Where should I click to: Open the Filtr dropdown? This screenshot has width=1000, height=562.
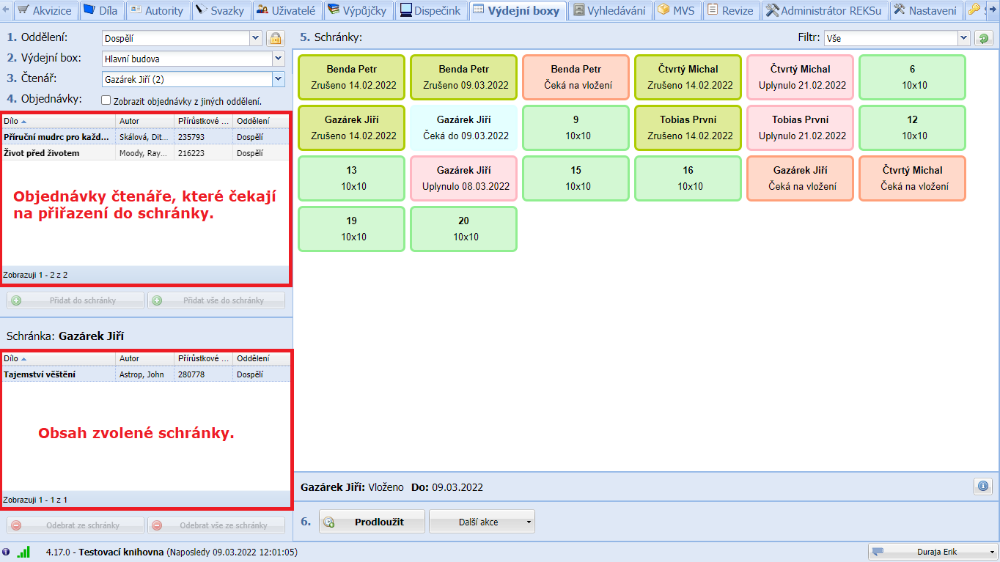[x=964, y=38]
